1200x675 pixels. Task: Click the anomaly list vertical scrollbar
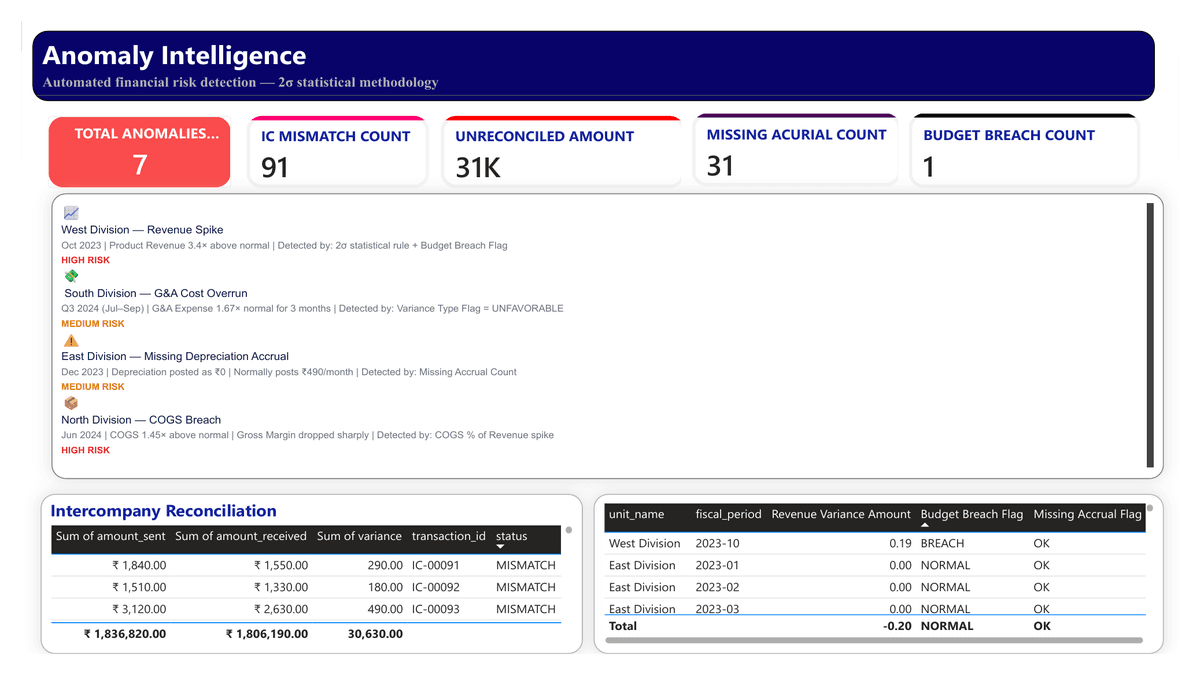[x=1150, y=335]
